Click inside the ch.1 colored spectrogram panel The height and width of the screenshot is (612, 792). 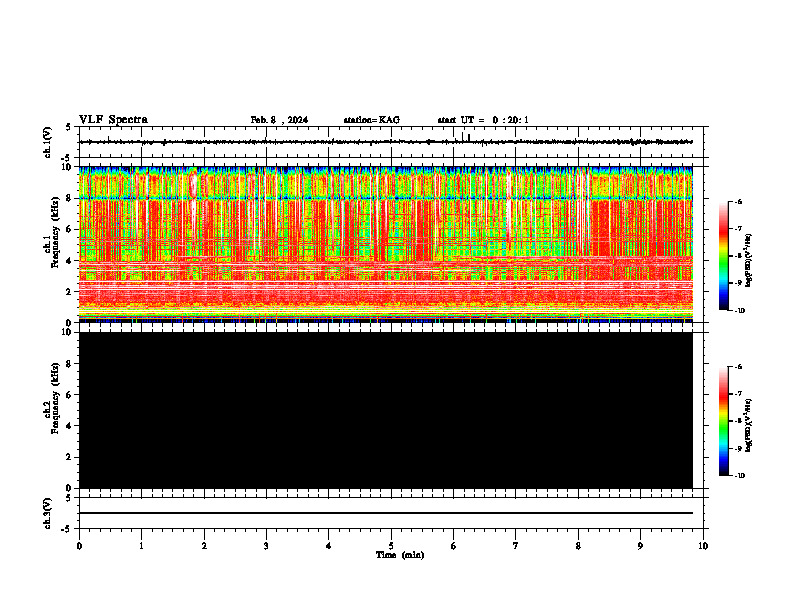tap(386, 244)
